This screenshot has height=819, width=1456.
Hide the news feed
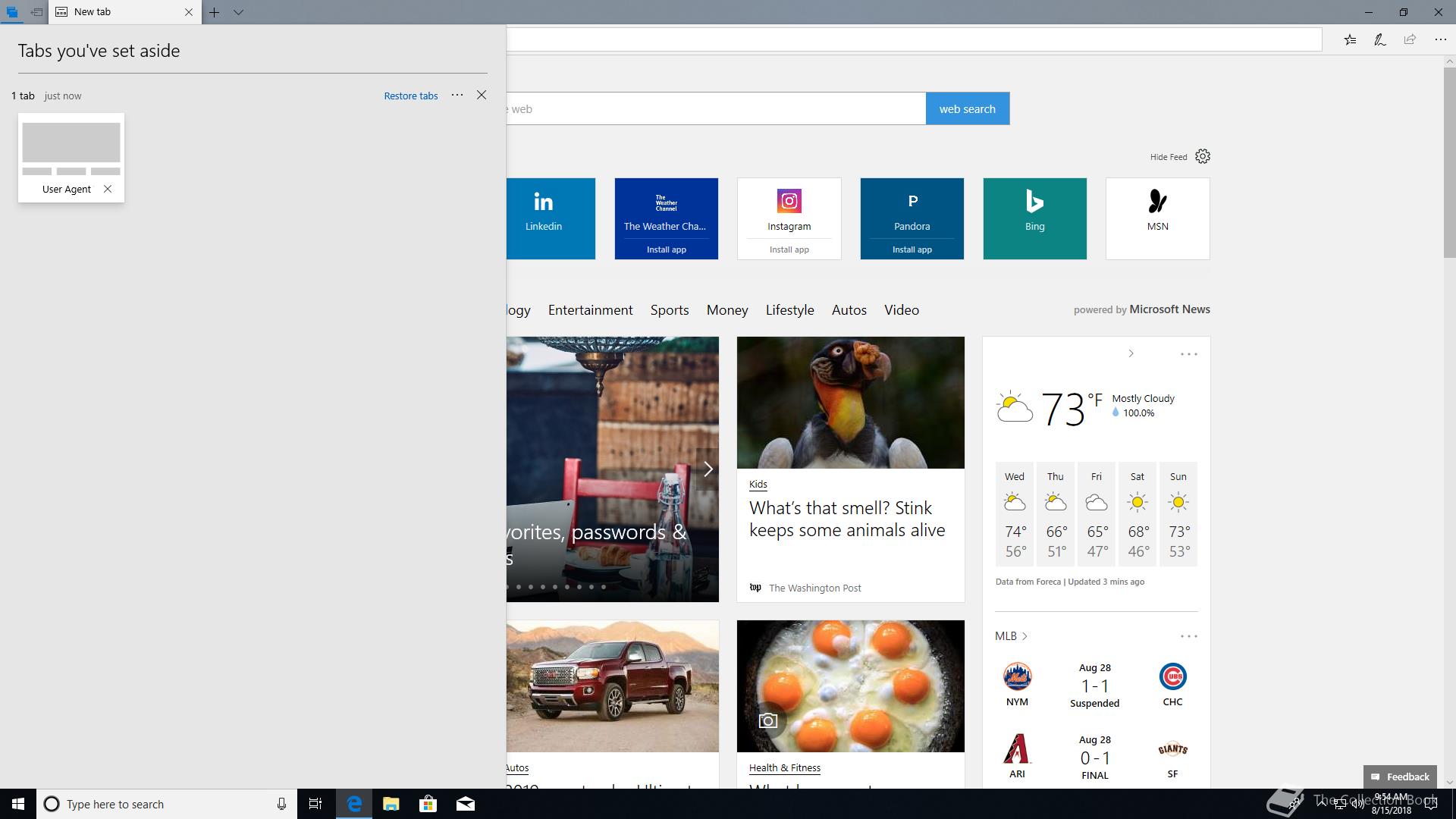coord(1168,157)
